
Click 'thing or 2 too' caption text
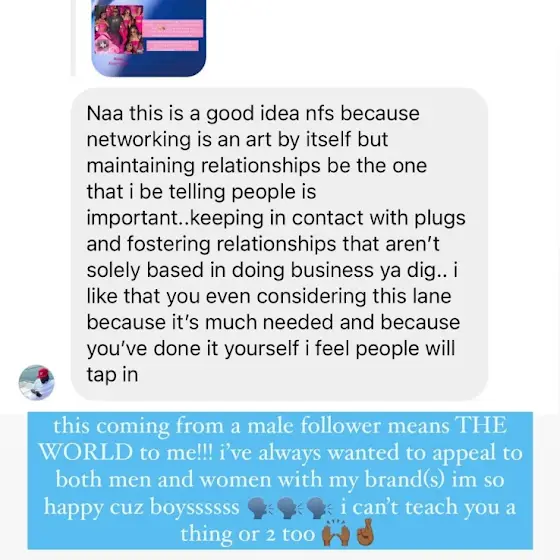(248, 535)
